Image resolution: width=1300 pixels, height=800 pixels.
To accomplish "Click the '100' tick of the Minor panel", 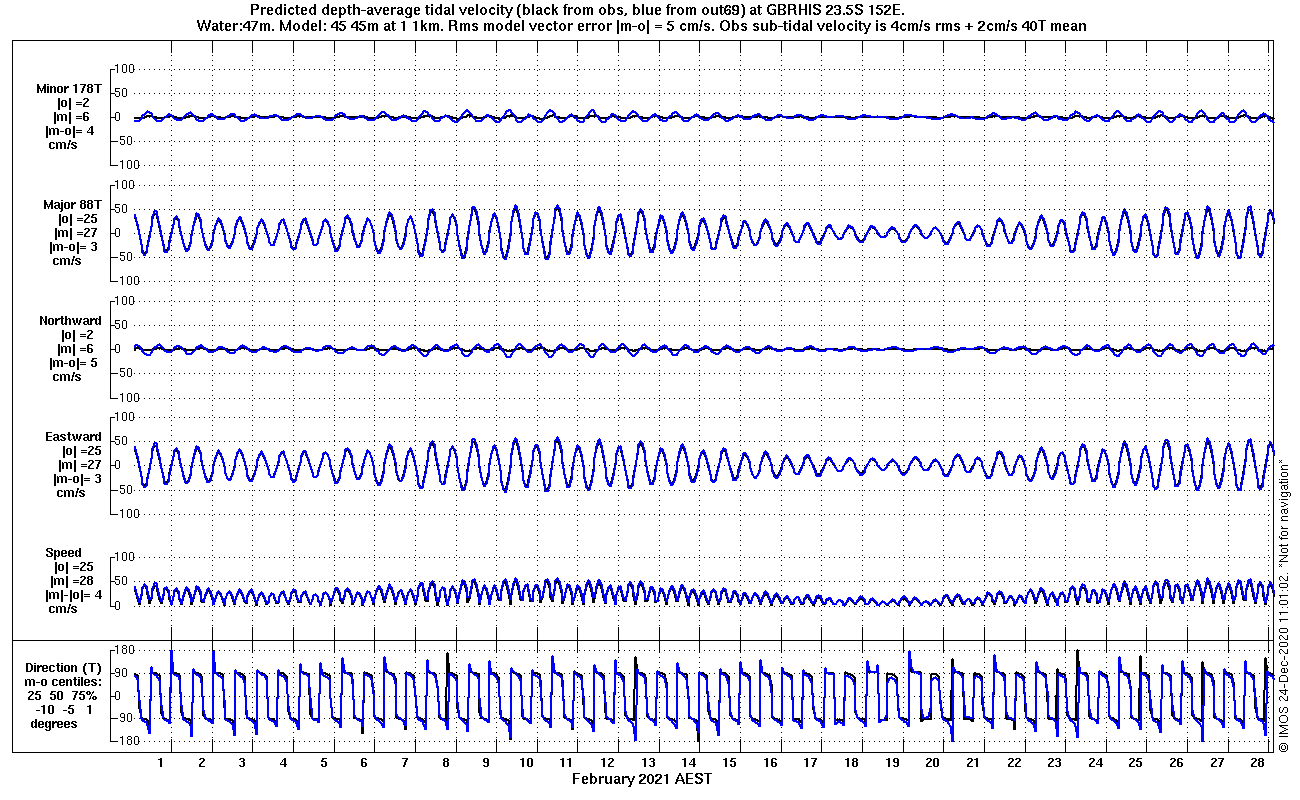I will click(125, 69).
